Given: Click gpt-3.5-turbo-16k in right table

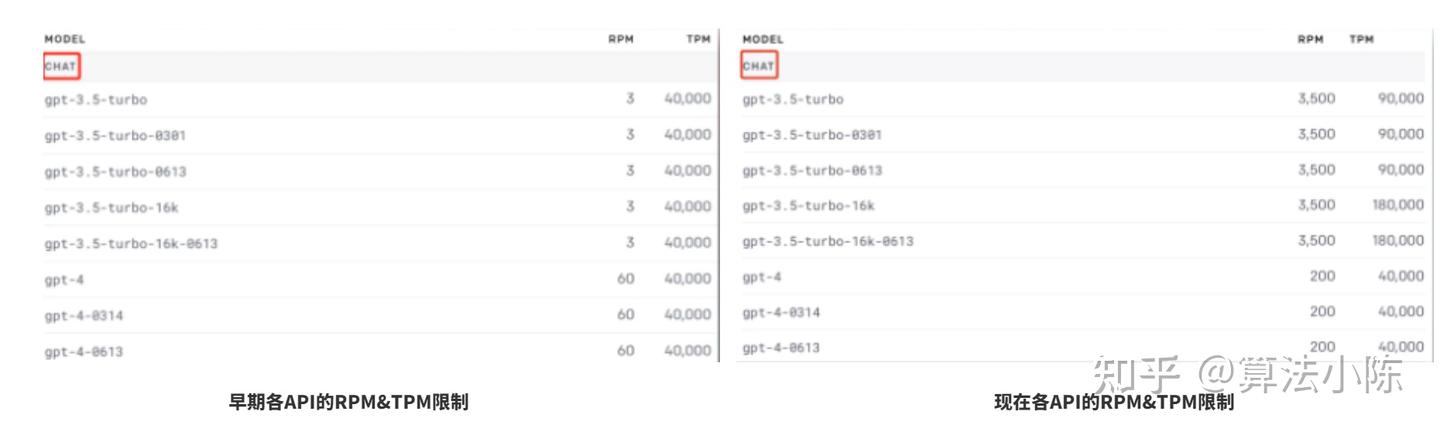Looking at the screenshot, I should 809,206.
